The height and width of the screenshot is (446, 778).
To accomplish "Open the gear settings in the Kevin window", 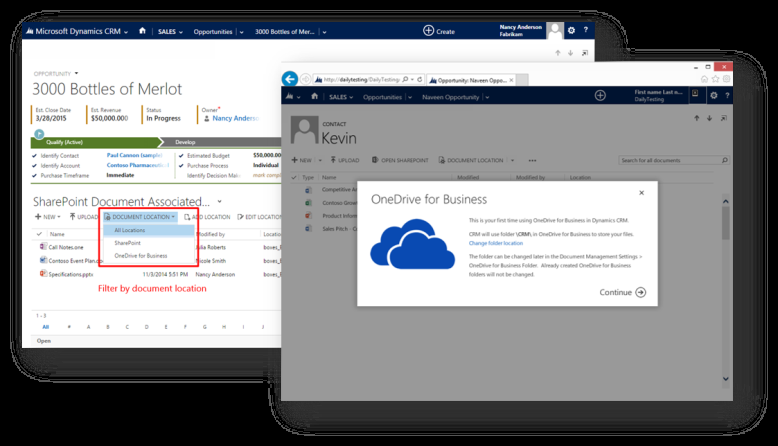I will (713, 95).
